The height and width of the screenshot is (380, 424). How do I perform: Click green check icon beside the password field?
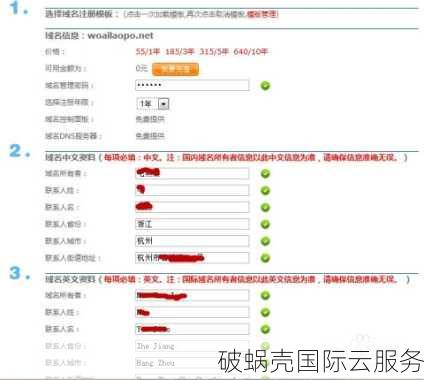click(x=265, y=86)
